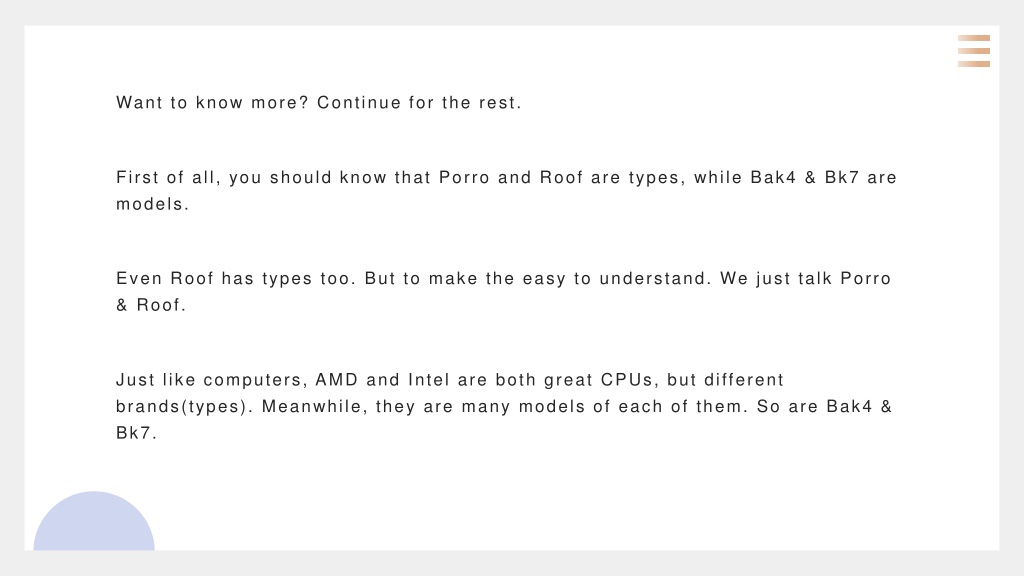Click "models." ending the Bak4 paragraph
Viewport: 1024px width, 576px height.
(x=153, y=204)
